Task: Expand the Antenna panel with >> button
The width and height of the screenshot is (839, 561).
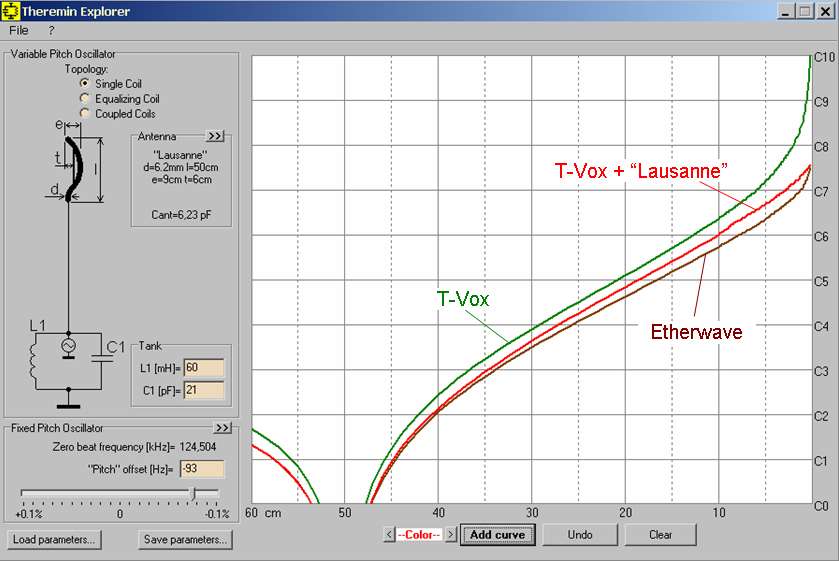Action: click(x=215, y=136)
